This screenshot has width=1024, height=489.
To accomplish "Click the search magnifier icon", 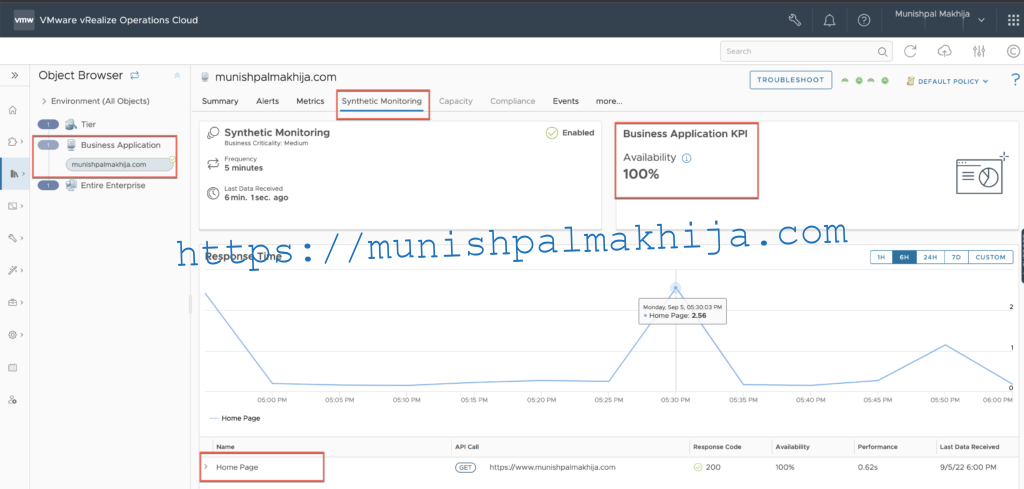I will [x=882, y=52].
